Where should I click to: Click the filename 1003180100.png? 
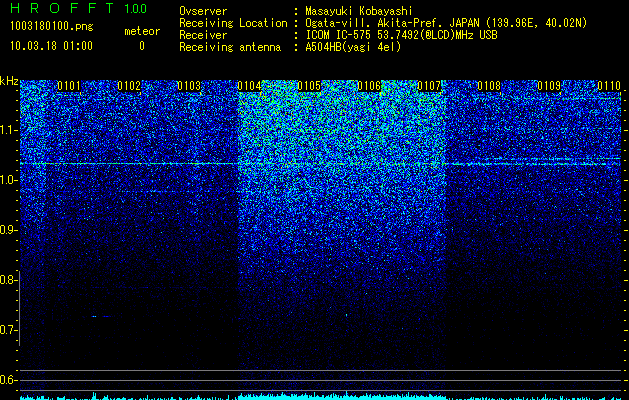(x=52, y=27)
